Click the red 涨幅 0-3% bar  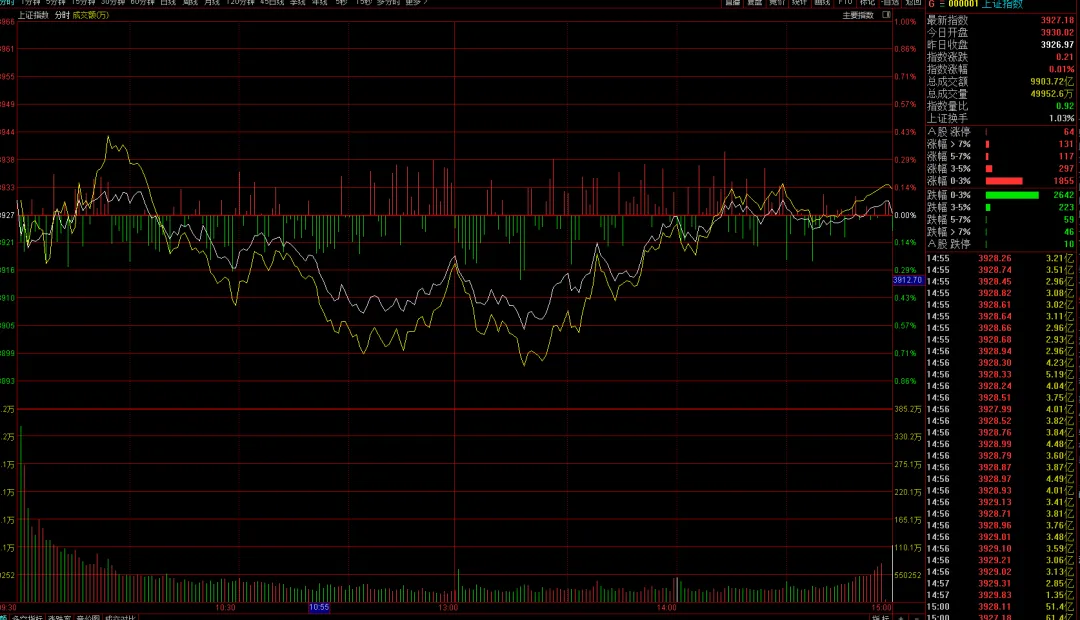click(1004, 181)
